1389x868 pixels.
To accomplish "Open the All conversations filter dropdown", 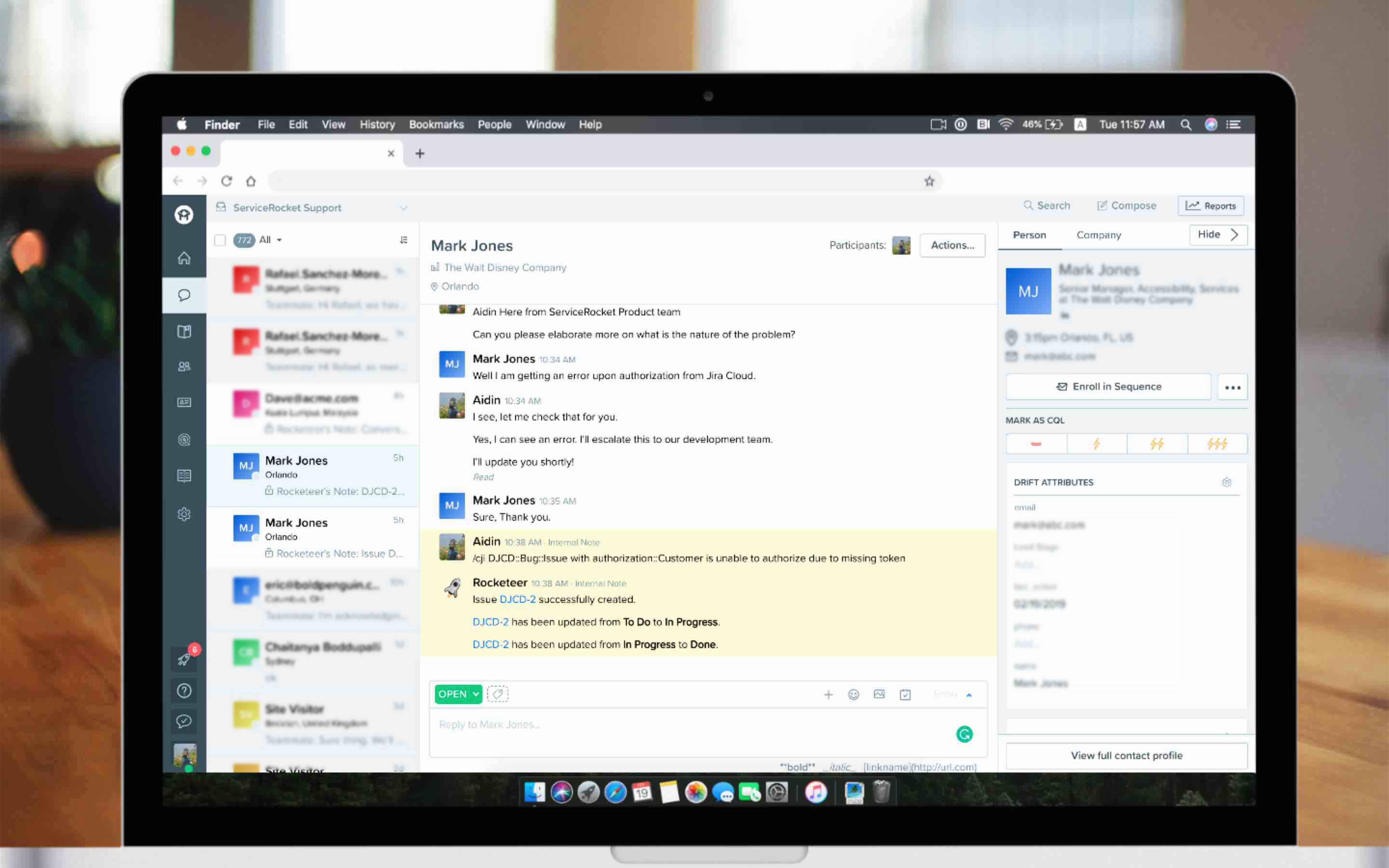I will click(270, 240).
